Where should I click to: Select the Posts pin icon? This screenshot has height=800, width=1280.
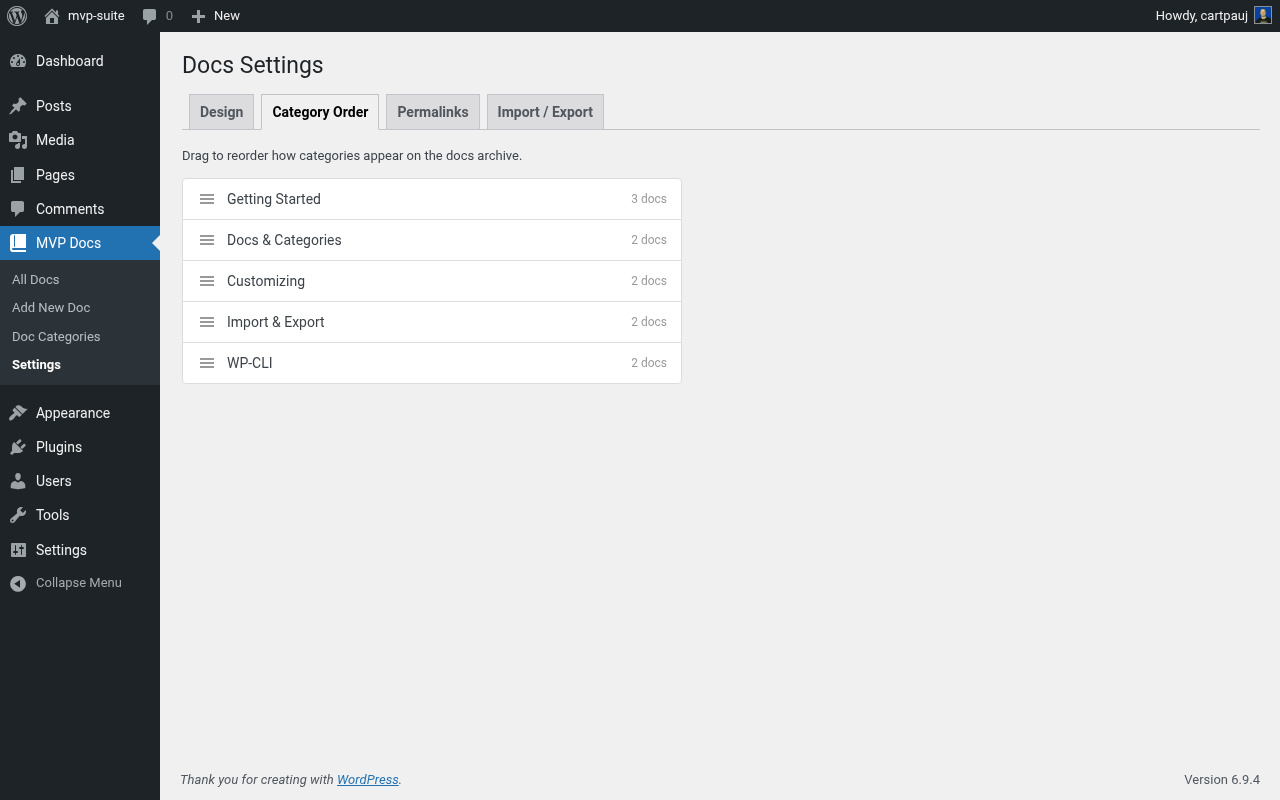coord(20,106)
